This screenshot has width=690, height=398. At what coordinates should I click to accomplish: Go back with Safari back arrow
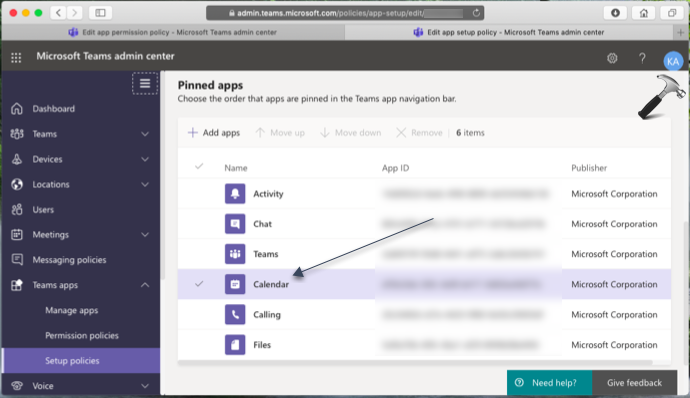click(59, 13)
